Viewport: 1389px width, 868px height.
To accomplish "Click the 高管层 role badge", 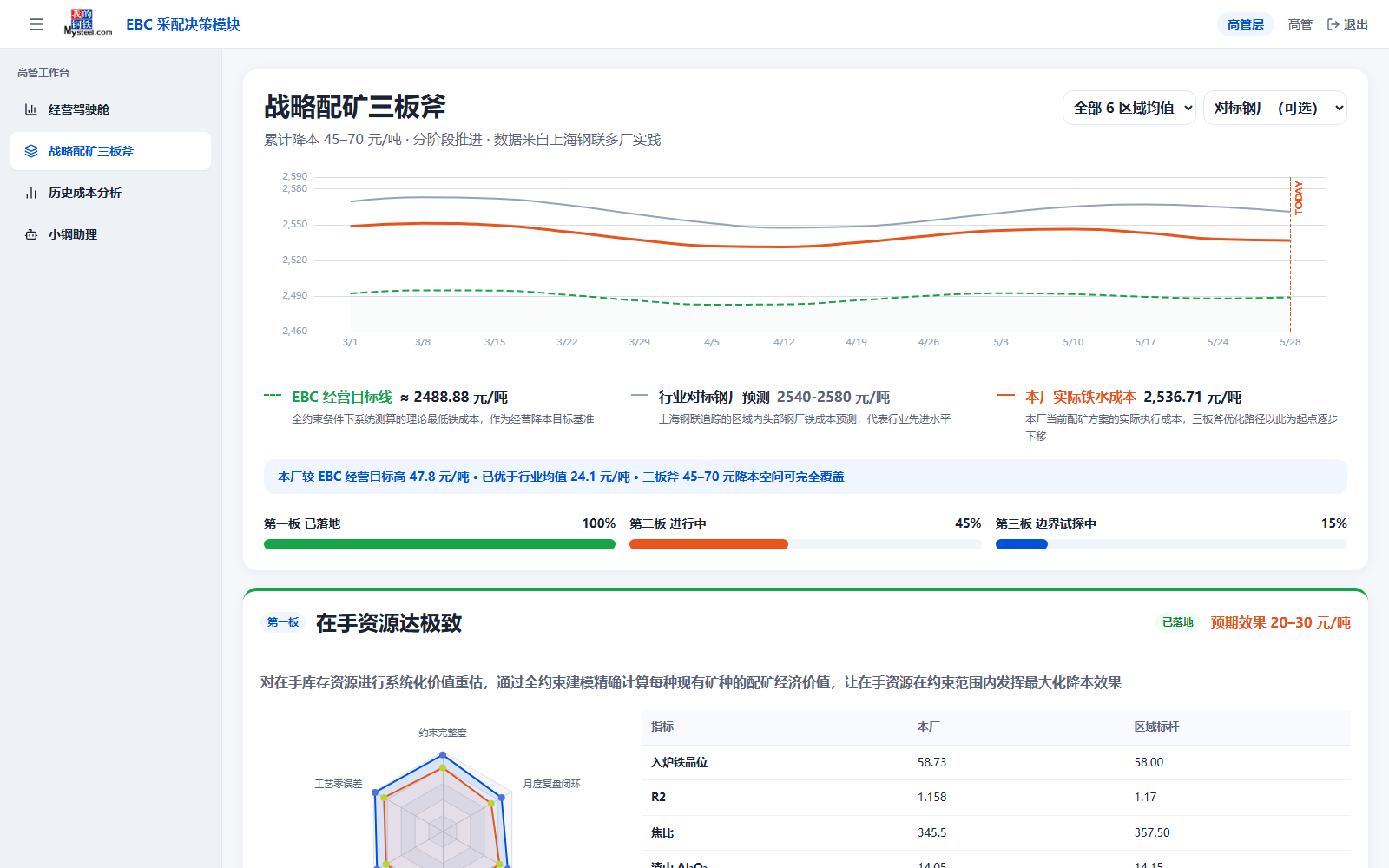I will pos(1246,24).
